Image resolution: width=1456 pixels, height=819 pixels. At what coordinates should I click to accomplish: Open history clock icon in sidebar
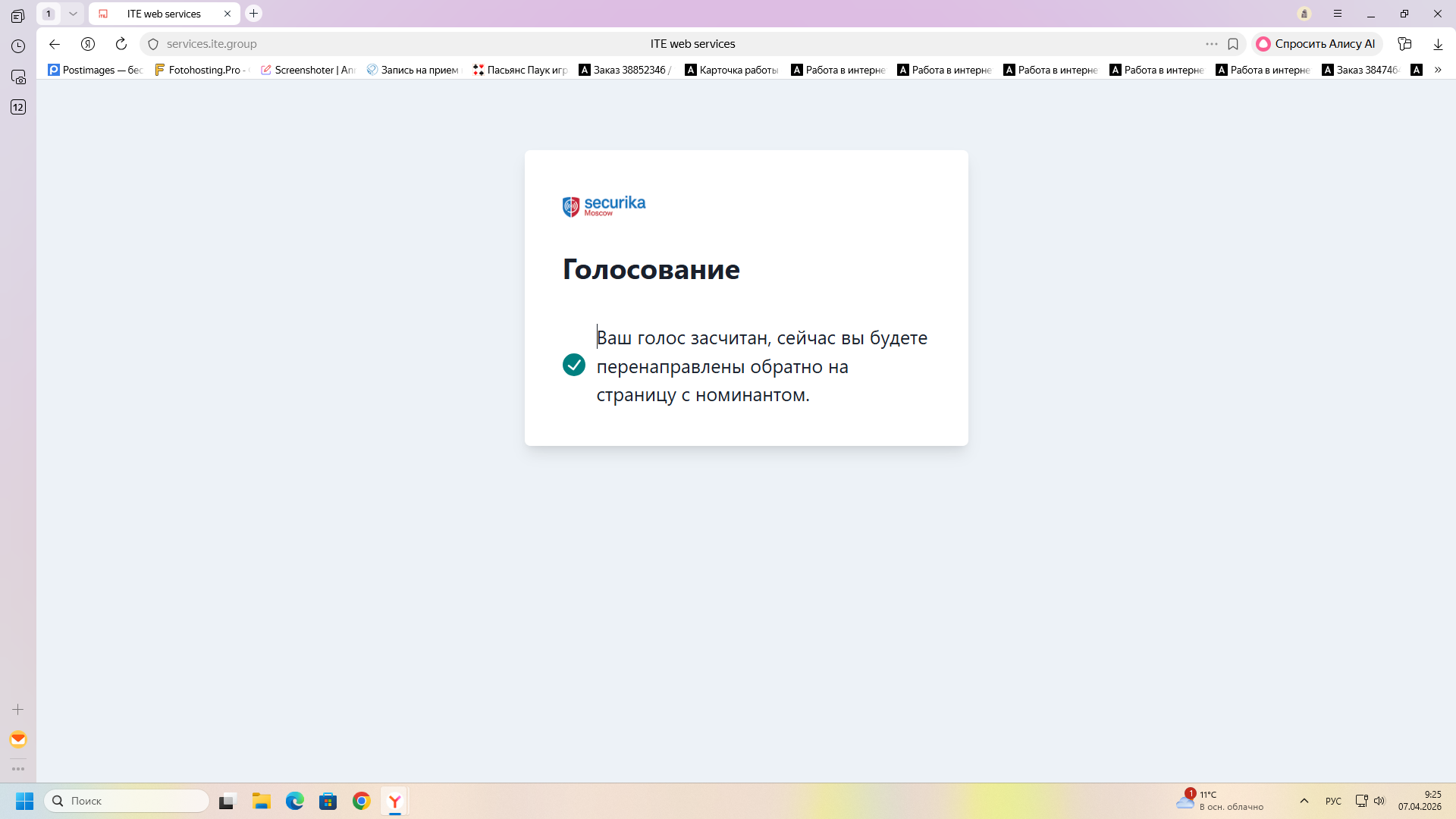[x=18, y=46]
